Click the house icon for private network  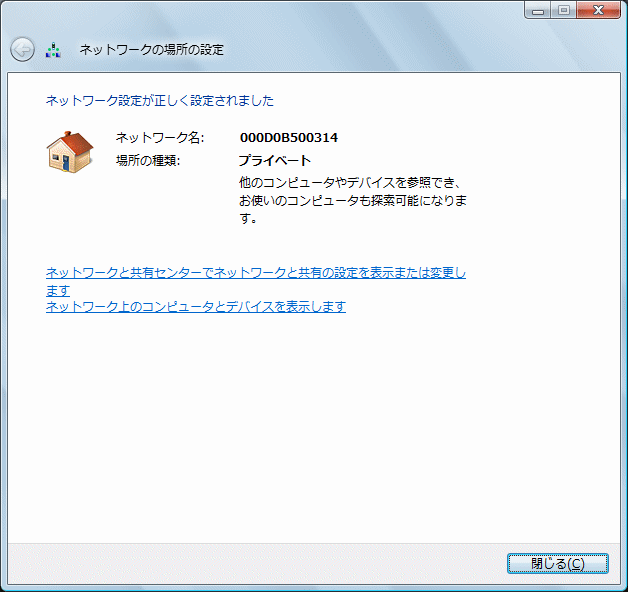[69, 151]
